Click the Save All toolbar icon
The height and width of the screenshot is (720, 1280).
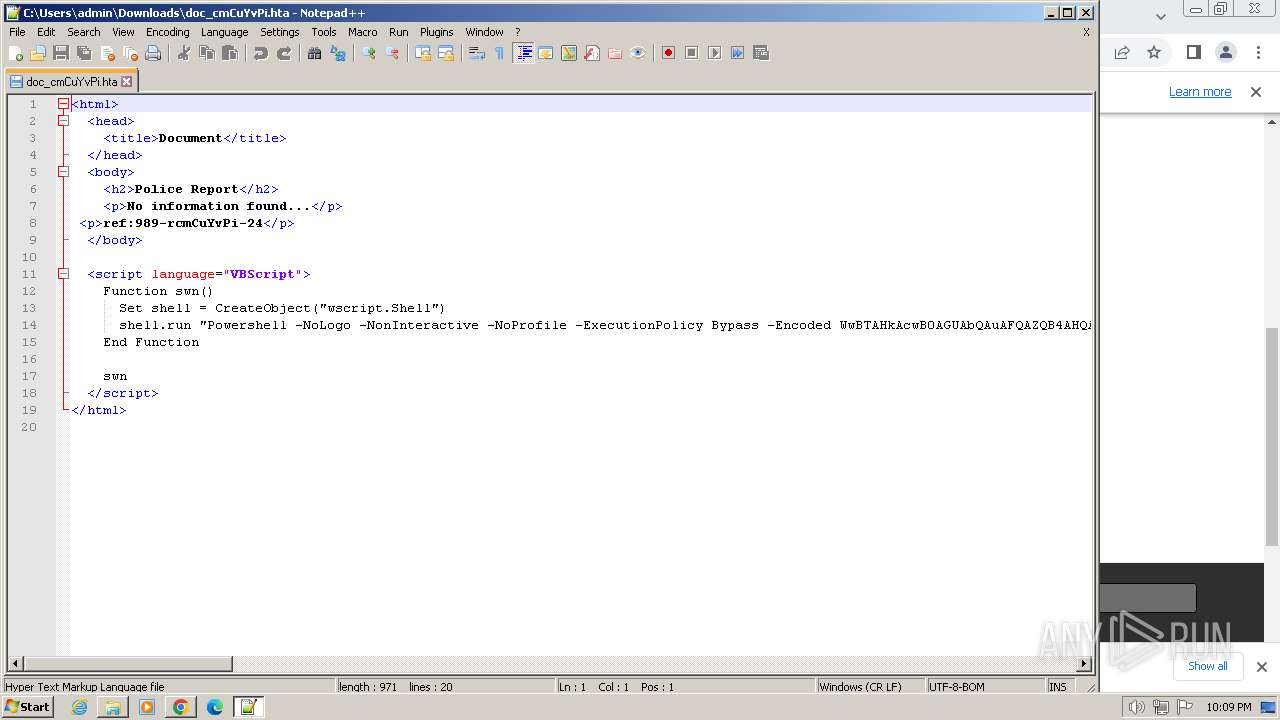[84, 53]
